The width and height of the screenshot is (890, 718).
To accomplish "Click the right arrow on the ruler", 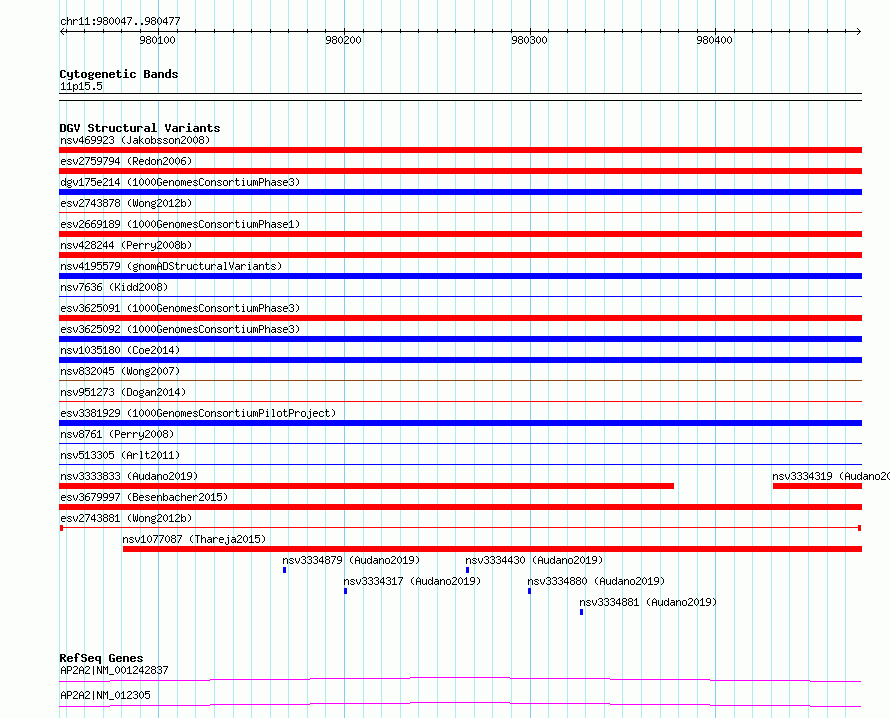I will coord(858,31).
